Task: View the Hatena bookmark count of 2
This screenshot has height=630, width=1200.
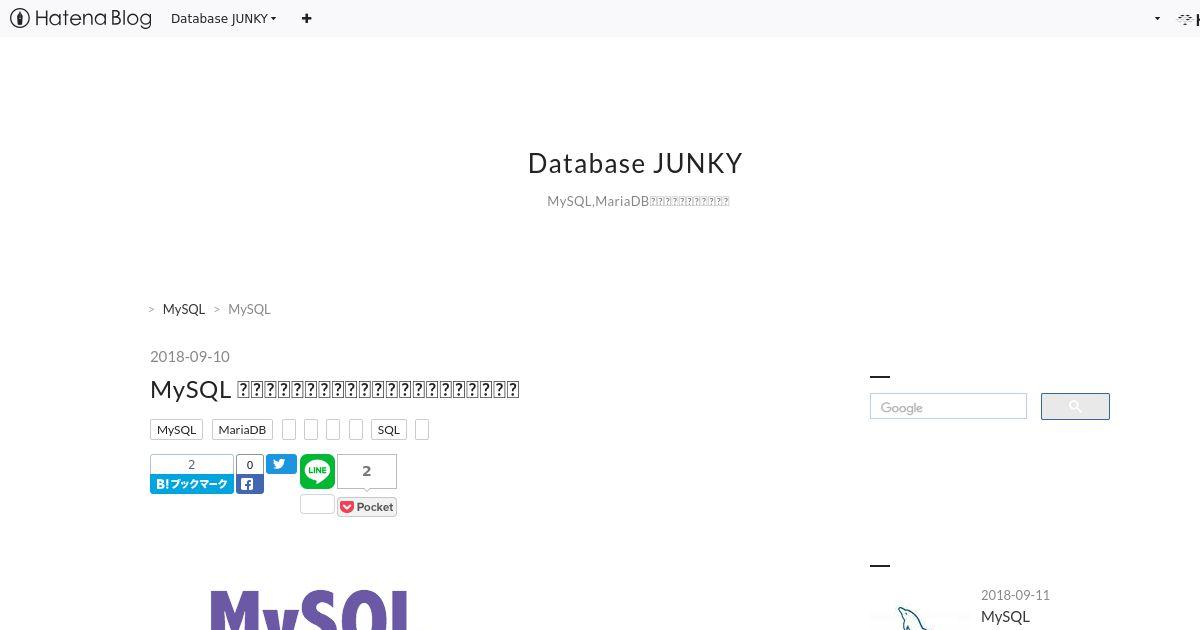Action: [x=192, y=464]
